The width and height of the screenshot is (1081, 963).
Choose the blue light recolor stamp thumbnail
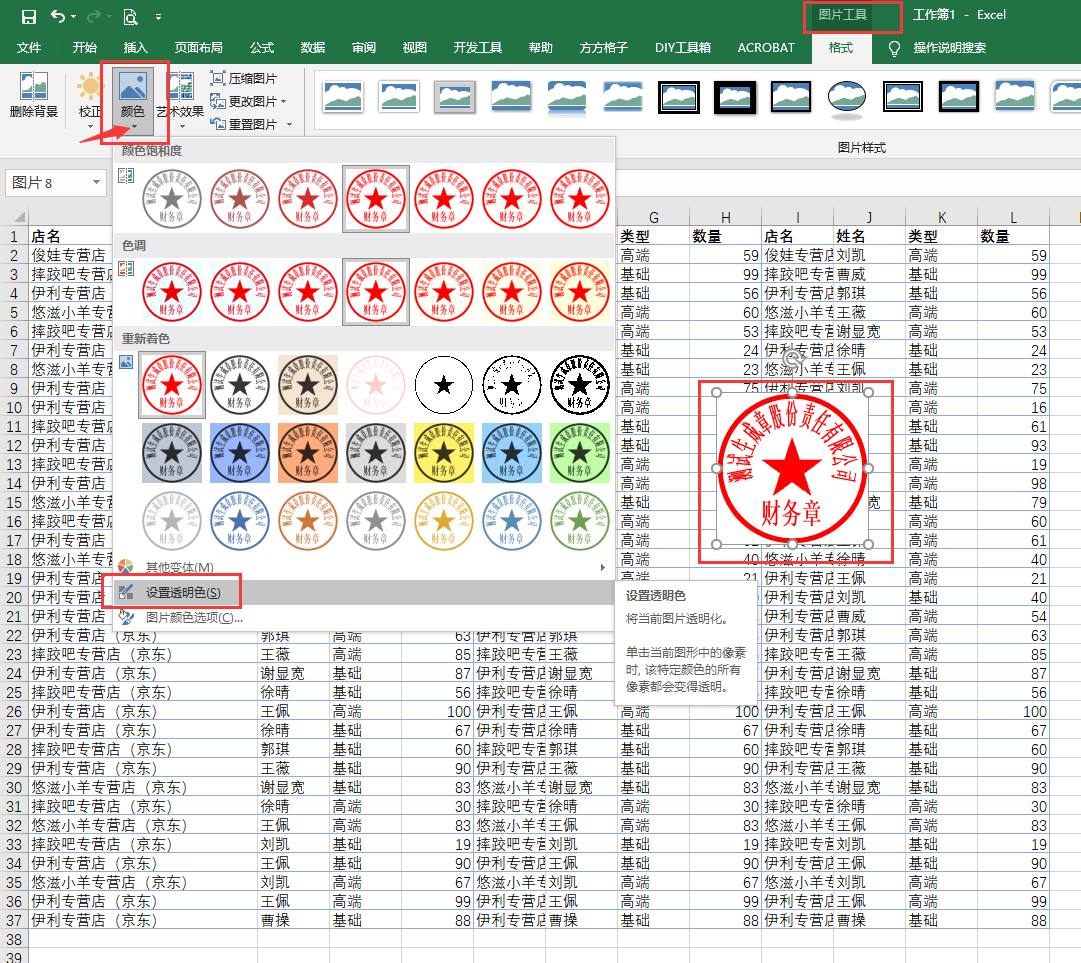click(x=240, y=520)
